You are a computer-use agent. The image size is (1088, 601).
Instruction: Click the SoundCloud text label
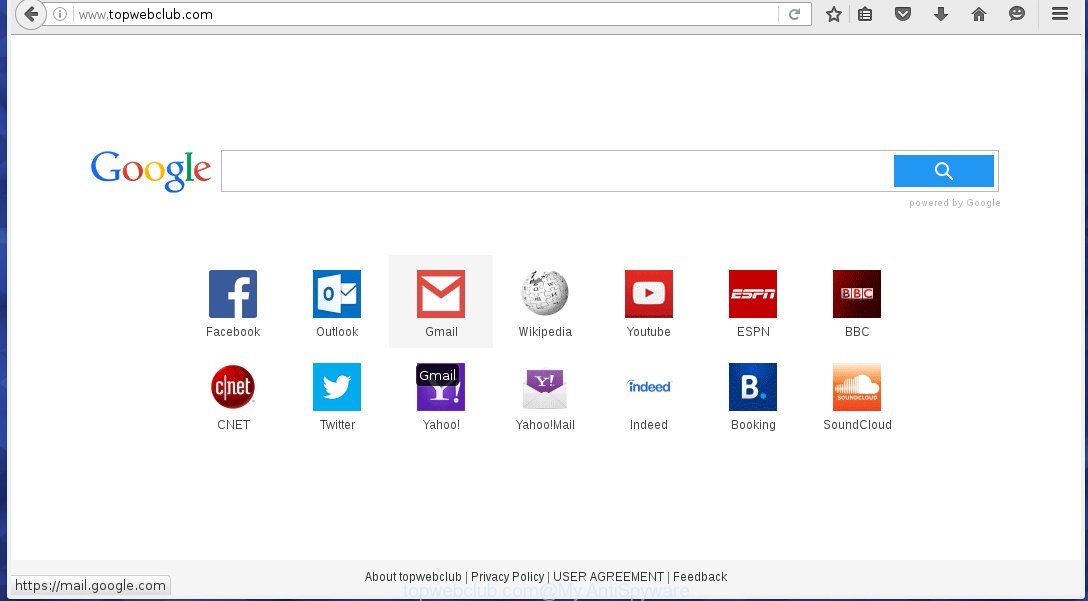[857, 425]
